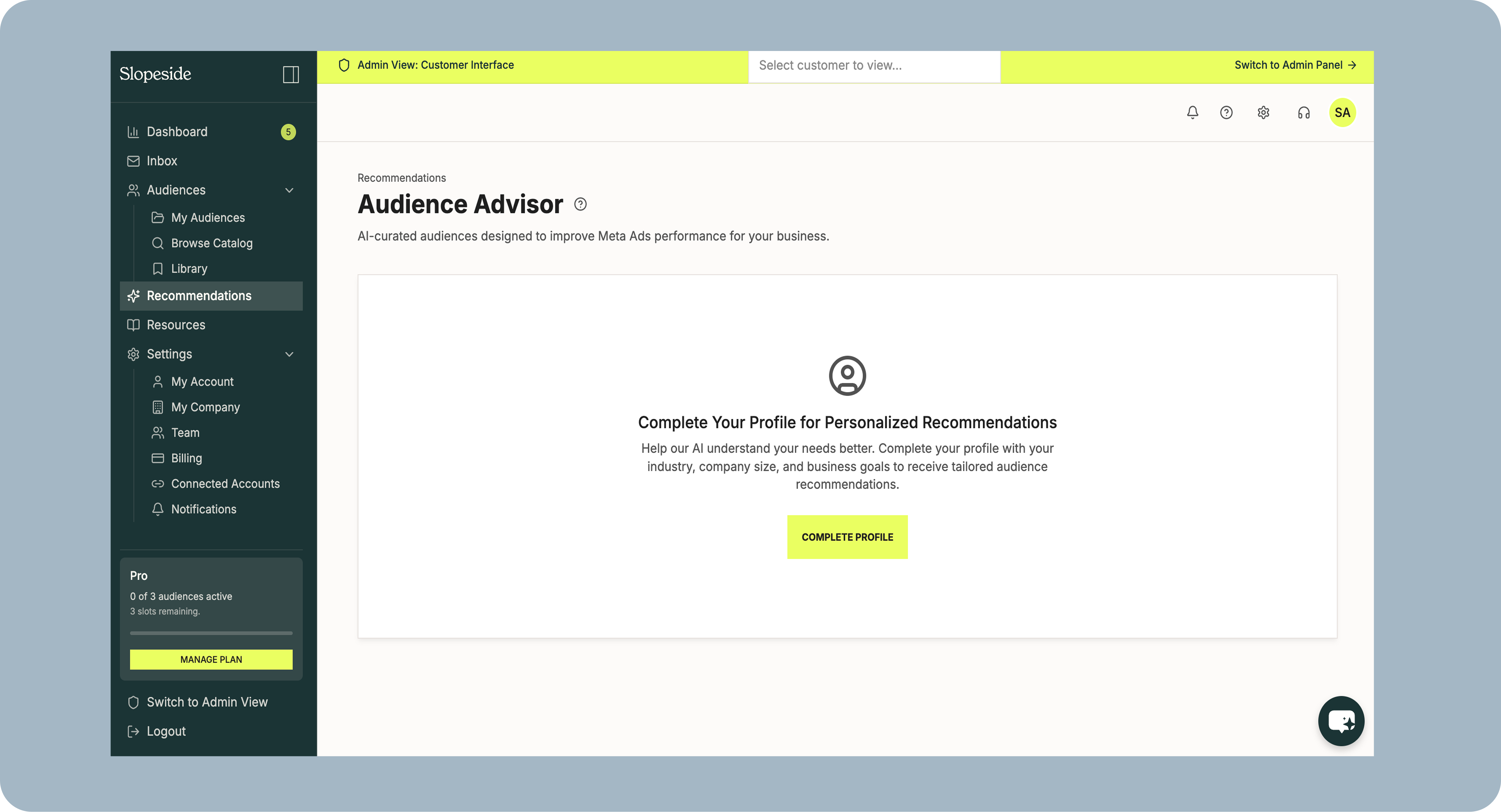Click the info icon beside Audience Advisor
Screen dimensions: 1501x812
point(581,205)
